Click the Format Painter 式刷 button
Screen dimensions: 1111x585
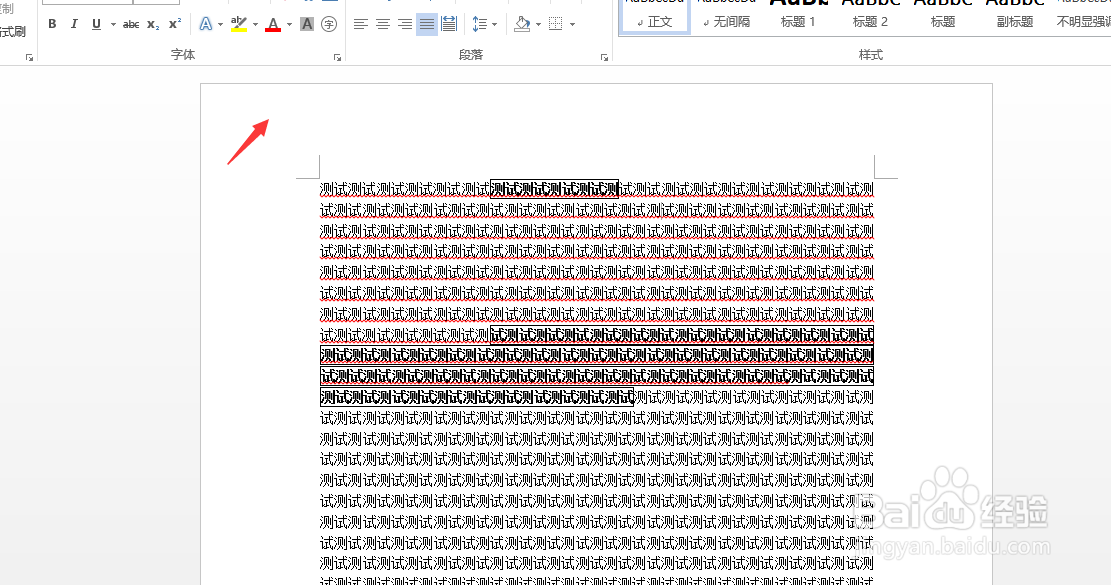click(x=12, y=31)
